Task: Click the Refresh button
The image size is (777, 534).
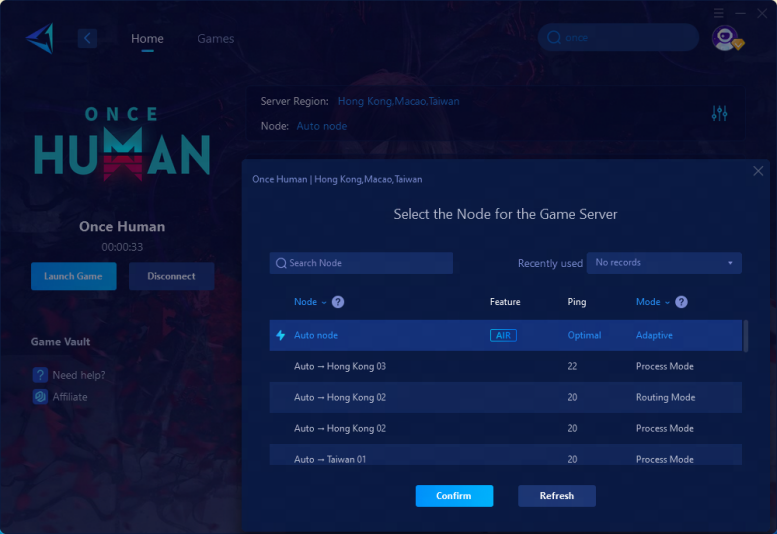Action: click(557, 496)
